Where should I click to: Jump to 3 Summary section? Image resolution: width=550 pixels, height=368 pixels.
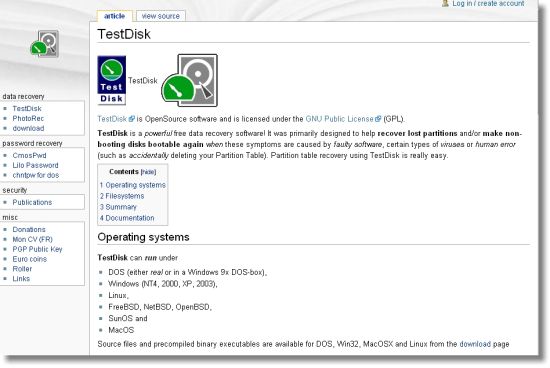[118, 207]
